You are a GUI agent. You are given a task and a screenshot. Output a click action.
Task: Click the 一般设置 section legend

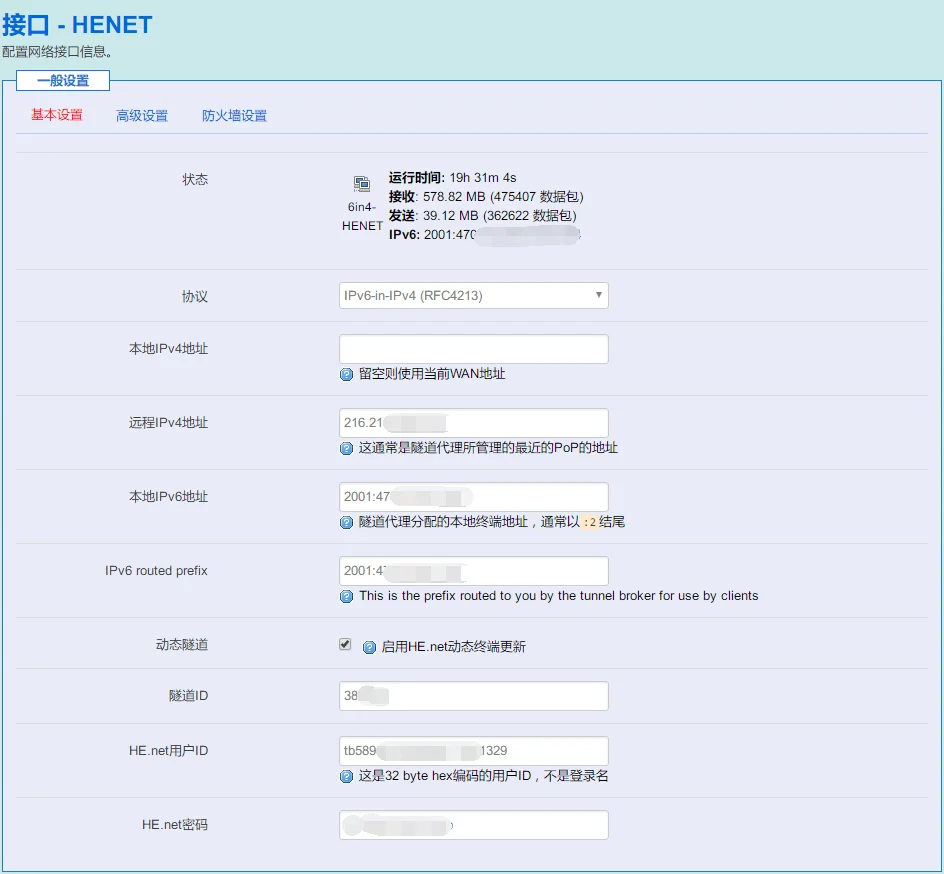63,81
